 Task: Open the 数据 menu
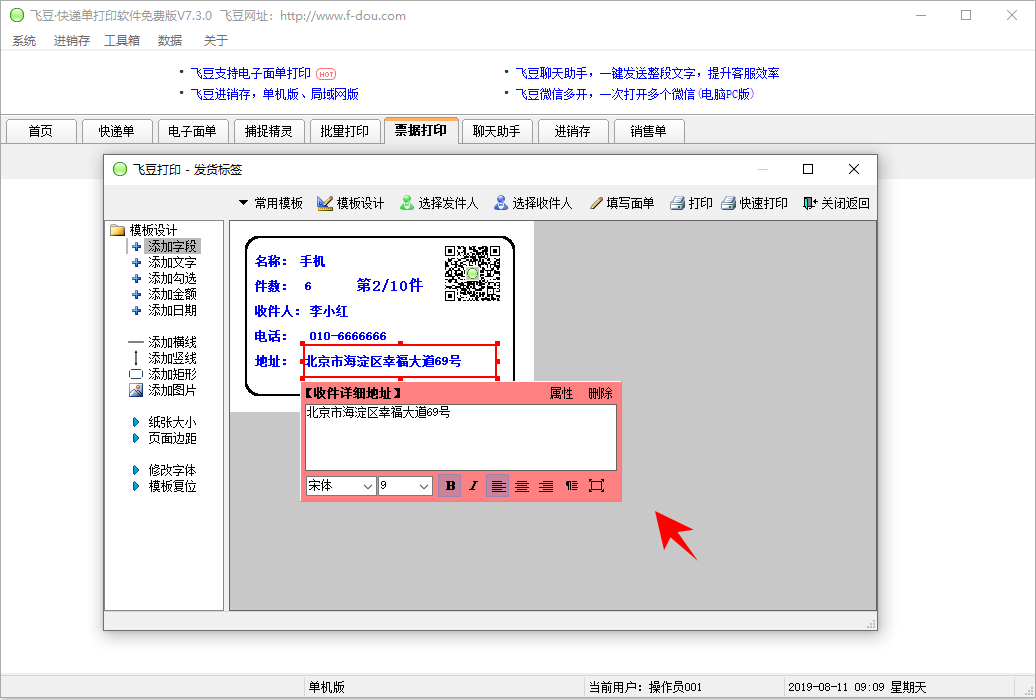(170, 41)
